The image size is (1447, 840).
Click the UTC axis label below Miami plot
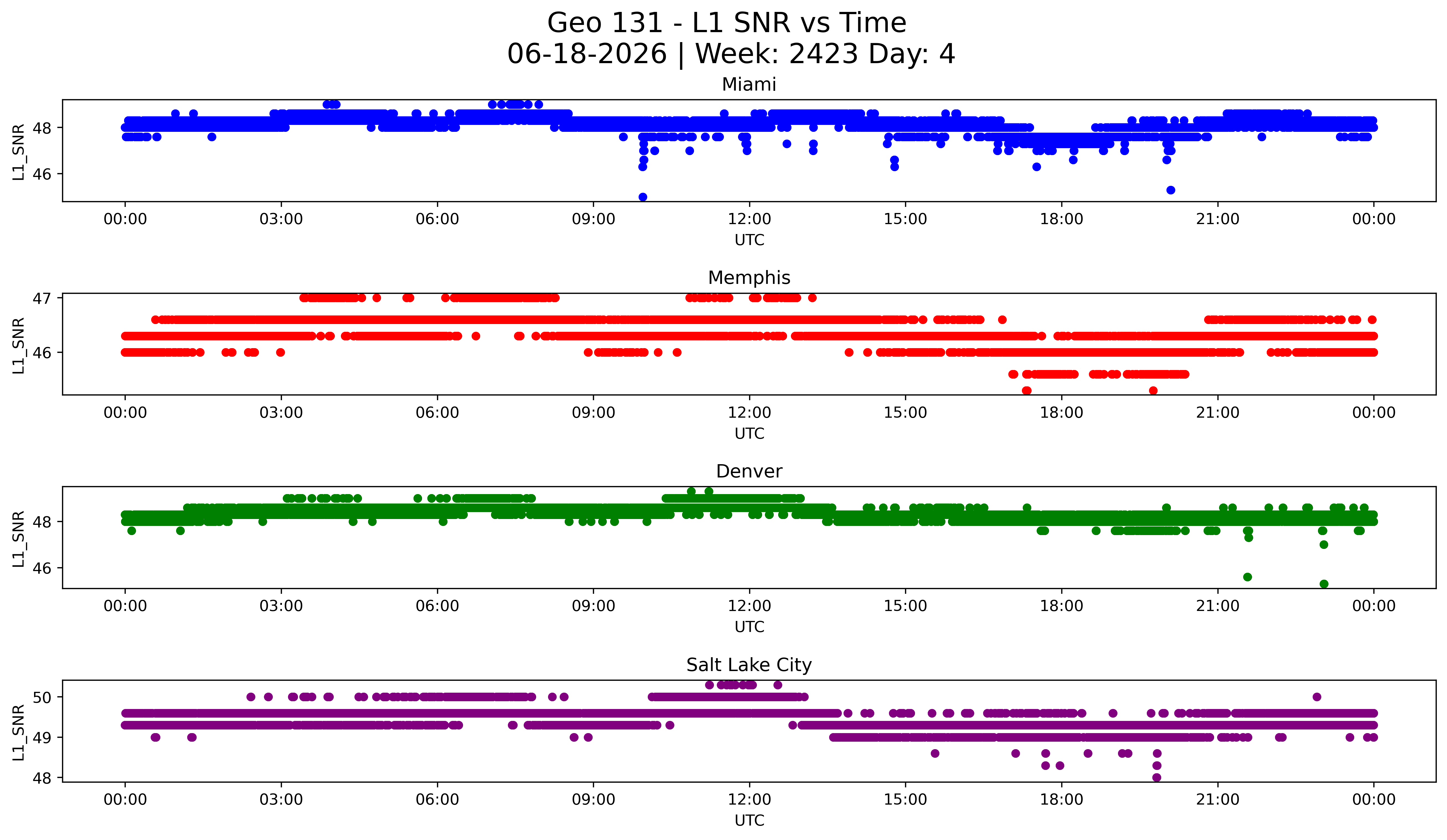[749, 240]
